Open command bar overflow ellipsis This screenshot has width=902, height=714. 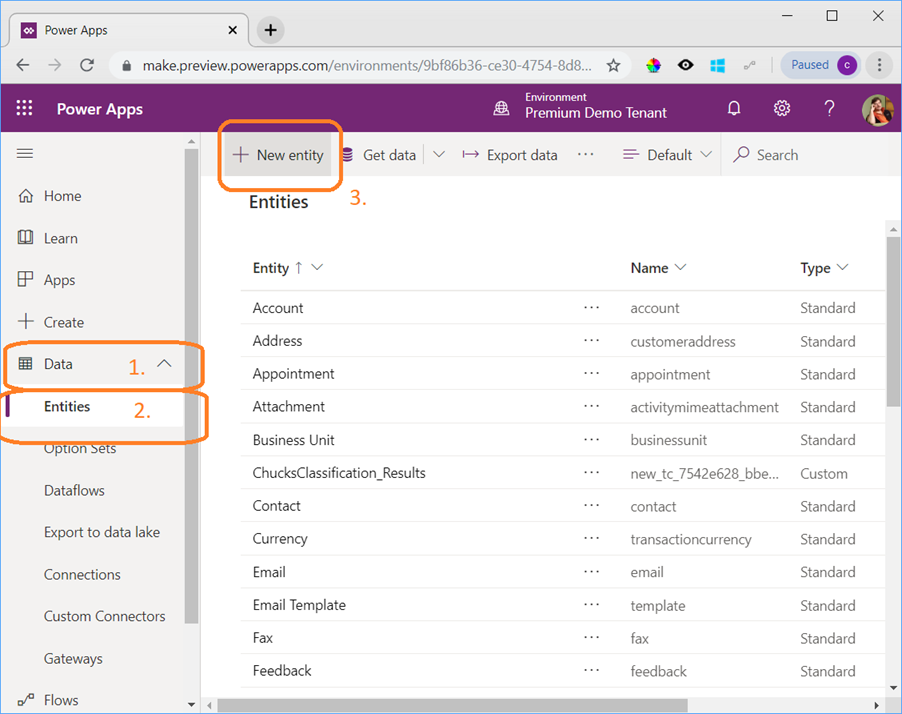(586, 154)
